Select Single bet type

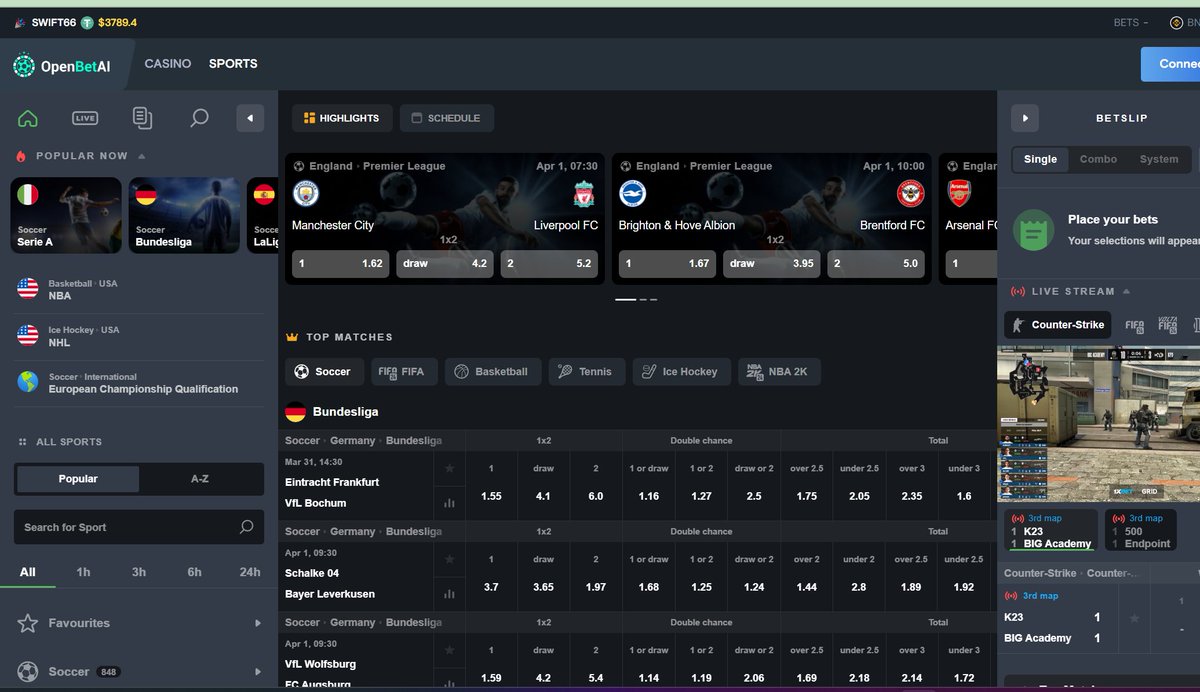click(x=1040, y=159)
